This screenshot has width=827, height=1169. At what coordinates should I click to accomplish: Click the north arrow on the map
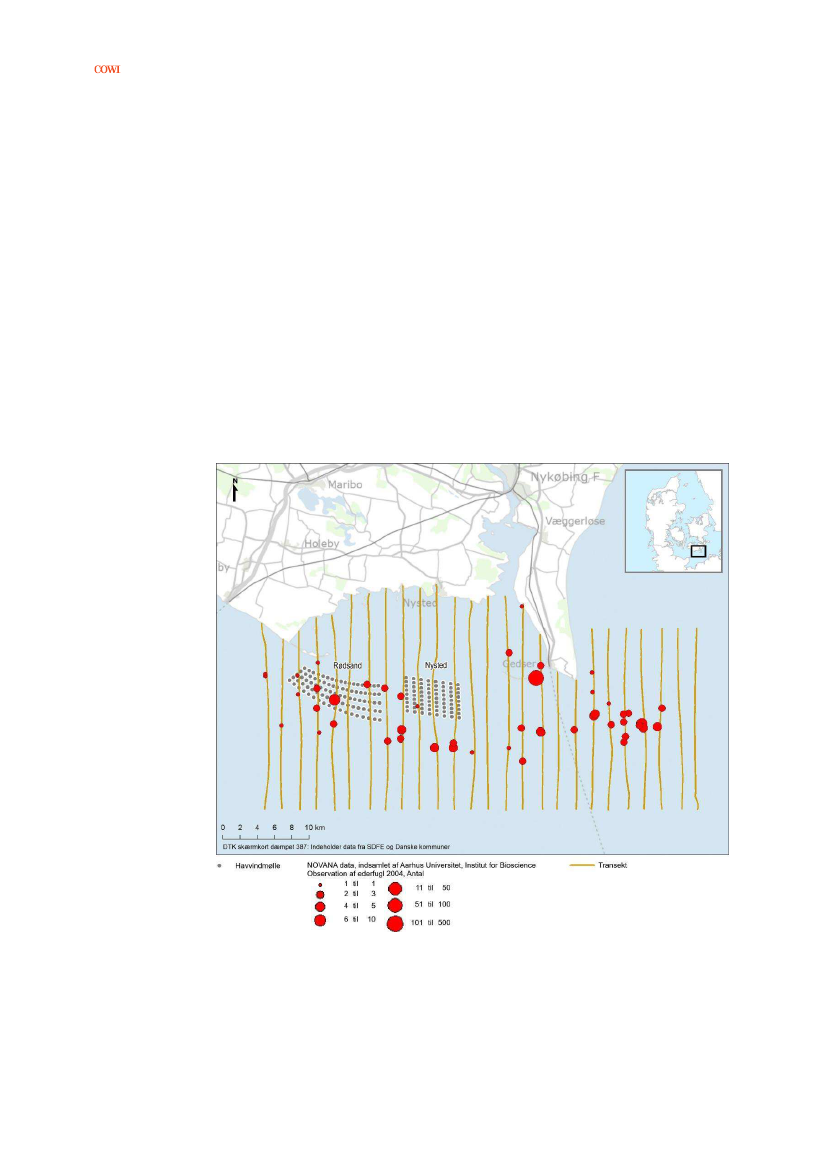point(234,488)
